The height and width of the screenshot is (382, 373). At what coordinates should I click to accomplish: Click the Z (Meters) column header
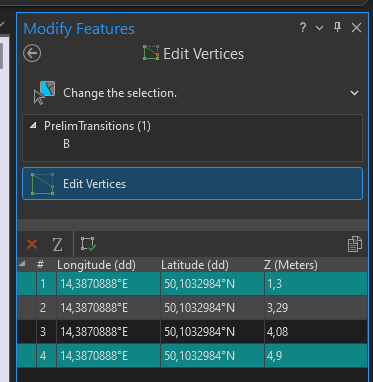[x=291, y=265]
